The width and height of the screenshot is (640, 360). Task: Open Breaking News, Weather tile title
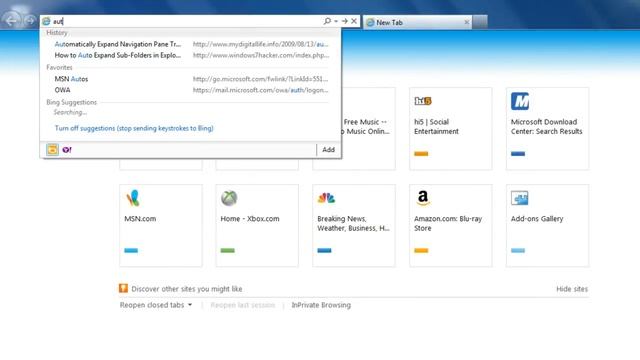pyautogui.click(x=353, y=223)
